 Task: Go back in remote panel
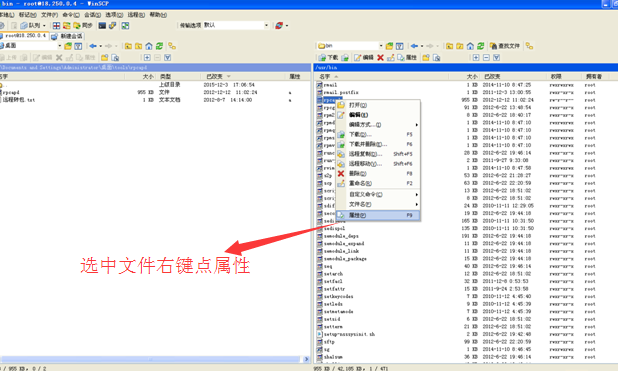(414, 46)
